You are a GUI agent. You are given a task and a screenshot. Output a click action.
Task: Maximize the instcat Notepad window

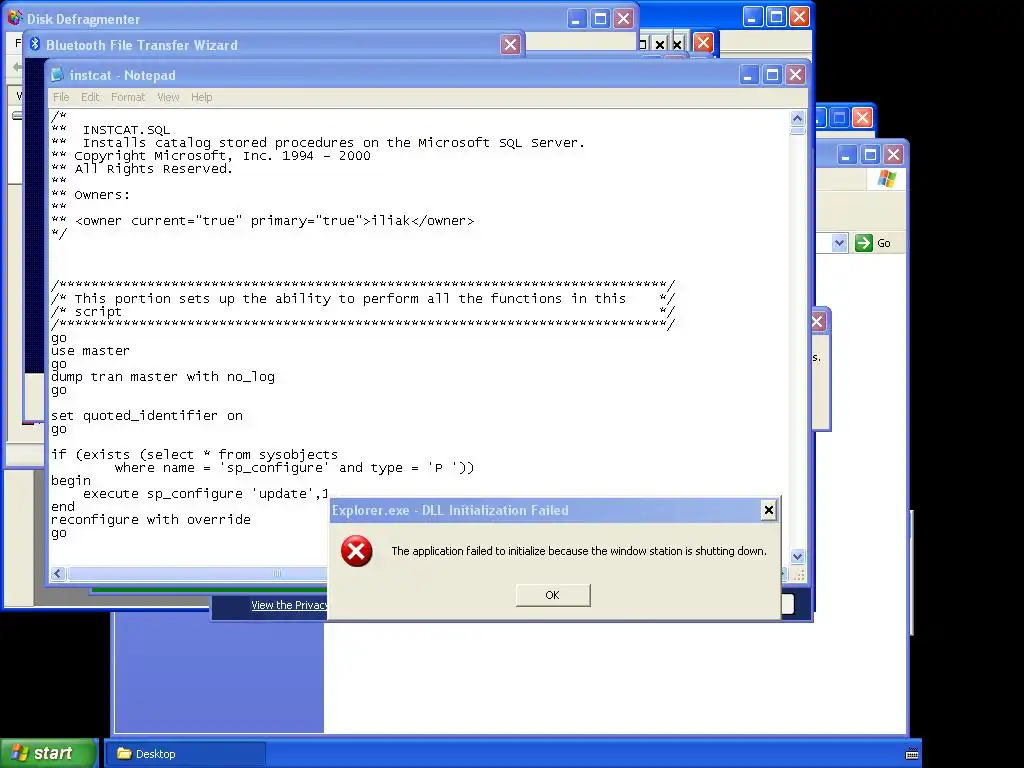[x=772, y=75]
